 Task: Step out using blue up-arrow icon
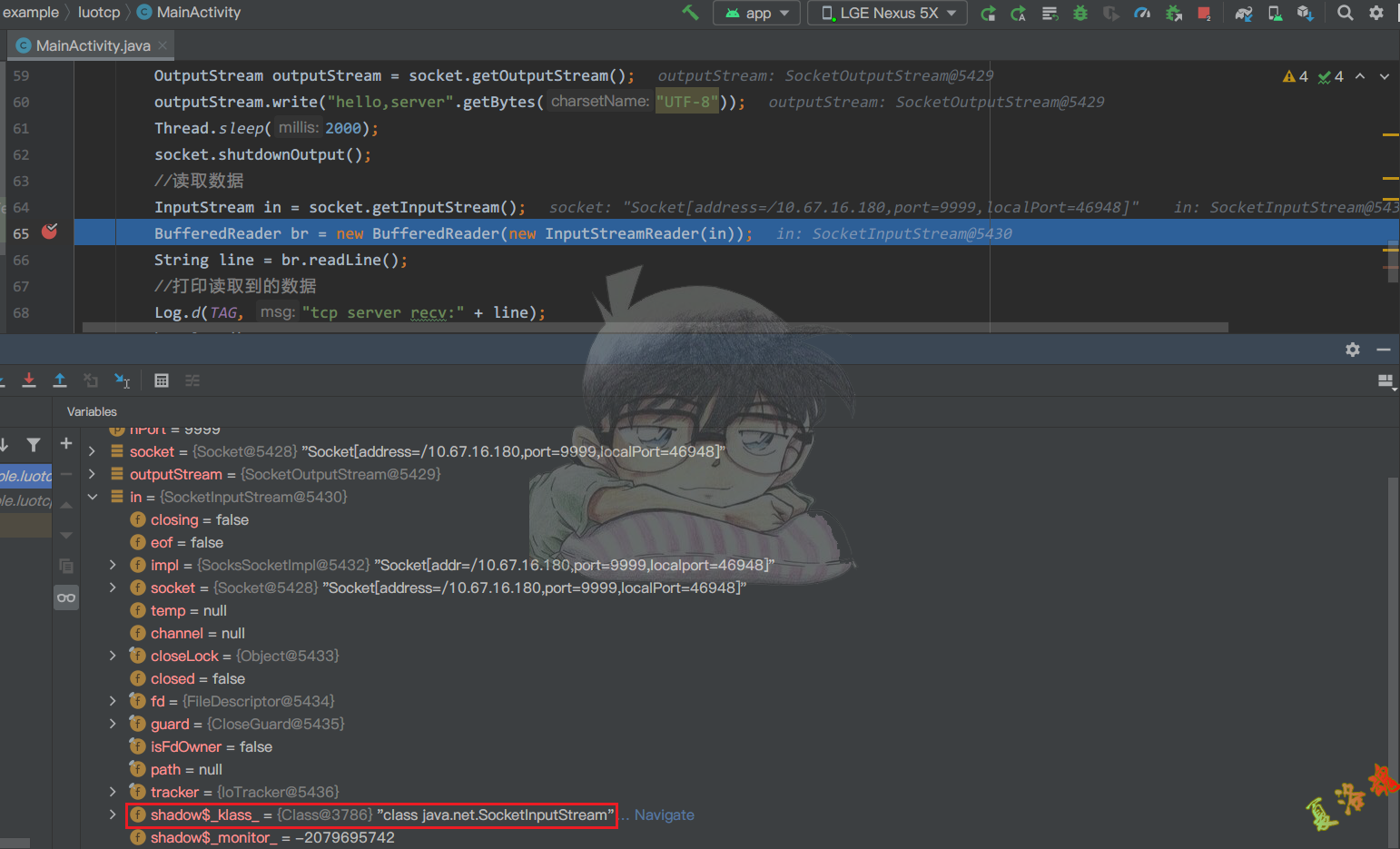coord(60,380)
